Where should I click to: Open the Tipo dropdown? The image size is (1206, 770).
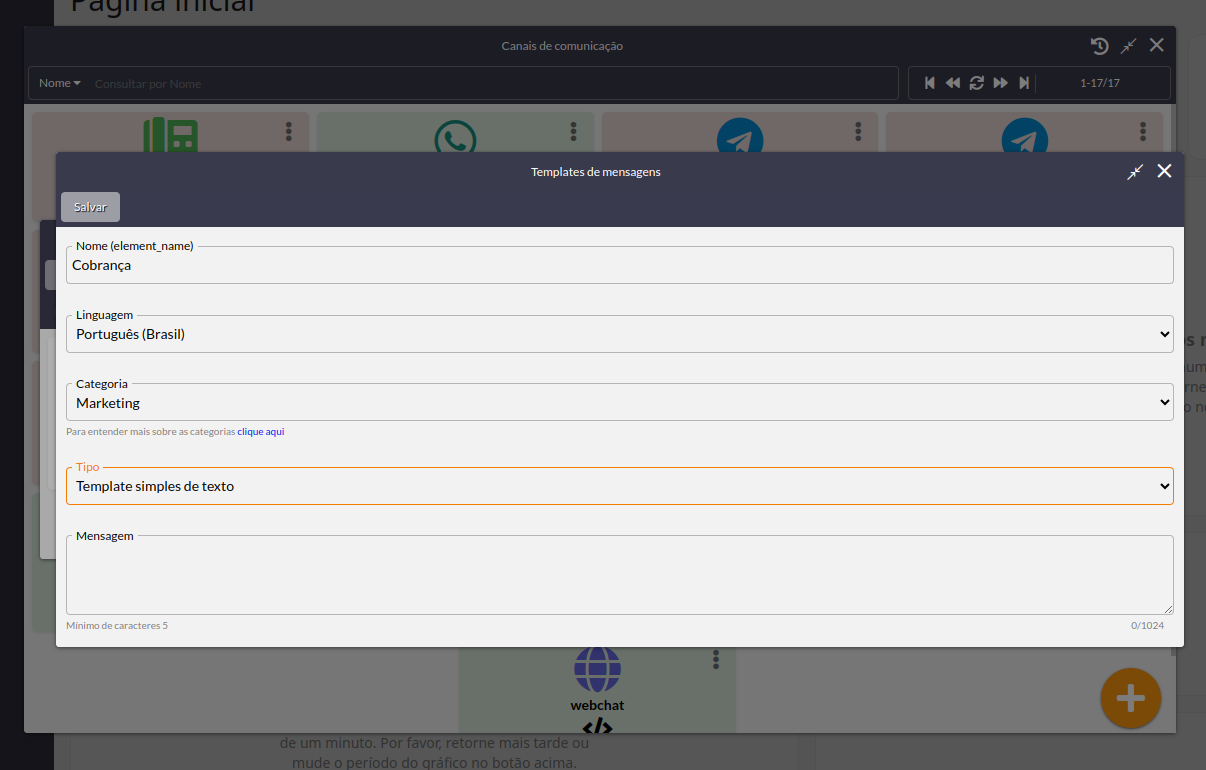(619, 486)
